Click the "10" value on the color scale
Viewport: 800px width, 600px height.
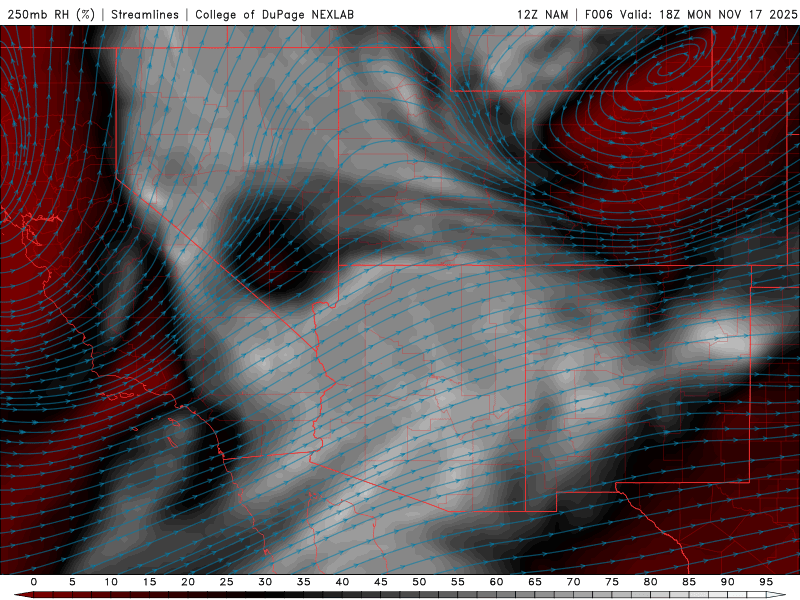tap(111, 582)
